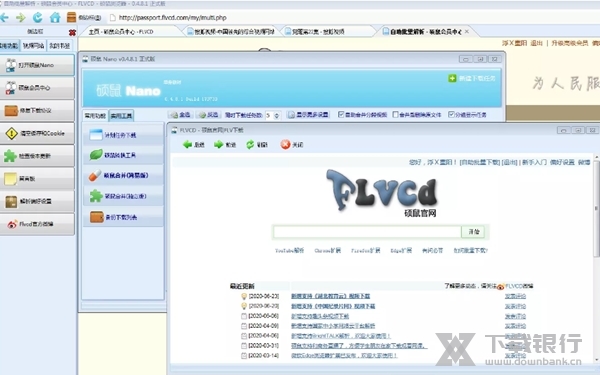600x375 pixels.
Task: Select 我的书签 tab in the side panel
Action: (x=60, y=46)
